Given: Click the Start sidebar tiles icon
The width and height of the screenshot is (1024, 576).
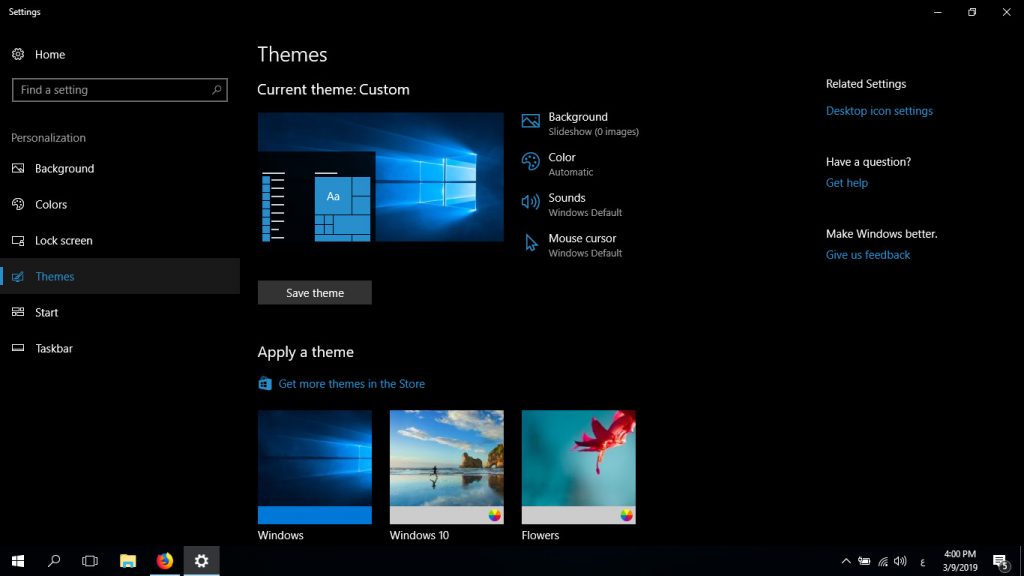Looking at the screenshot, I should click(18, 312).
